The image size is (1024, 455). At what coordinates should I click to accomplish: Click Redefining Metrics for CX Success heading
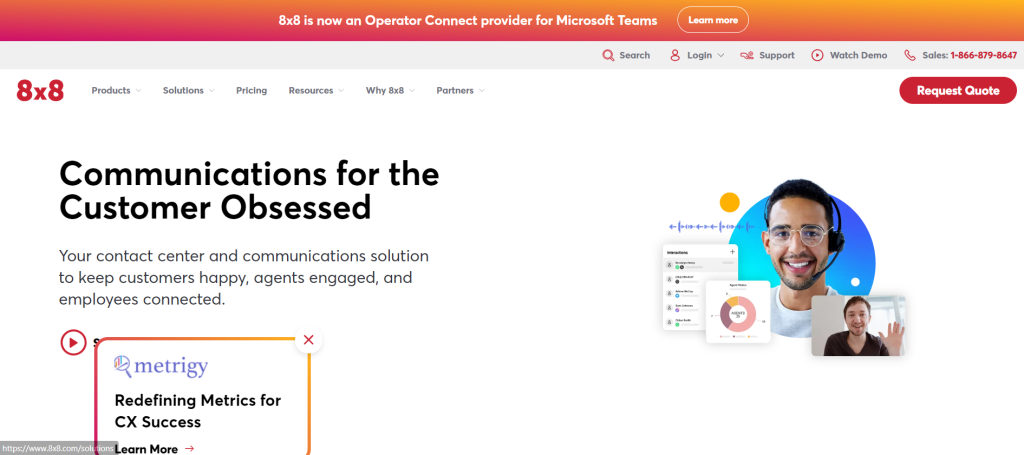[x=198, y=411]
